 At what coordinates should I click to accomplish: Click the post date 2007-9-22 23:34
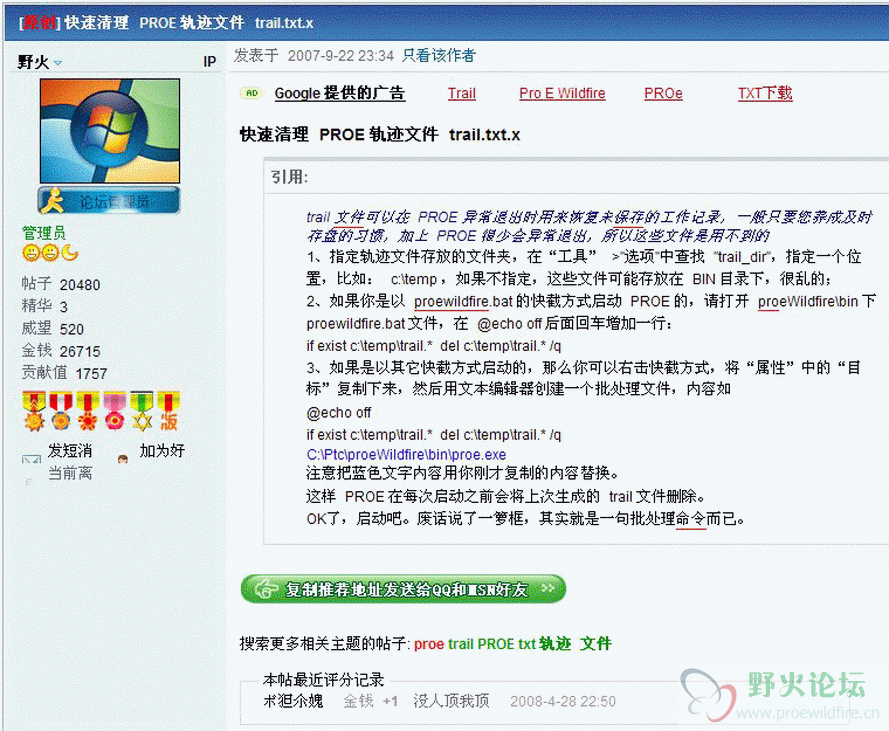tap(340, 56)
